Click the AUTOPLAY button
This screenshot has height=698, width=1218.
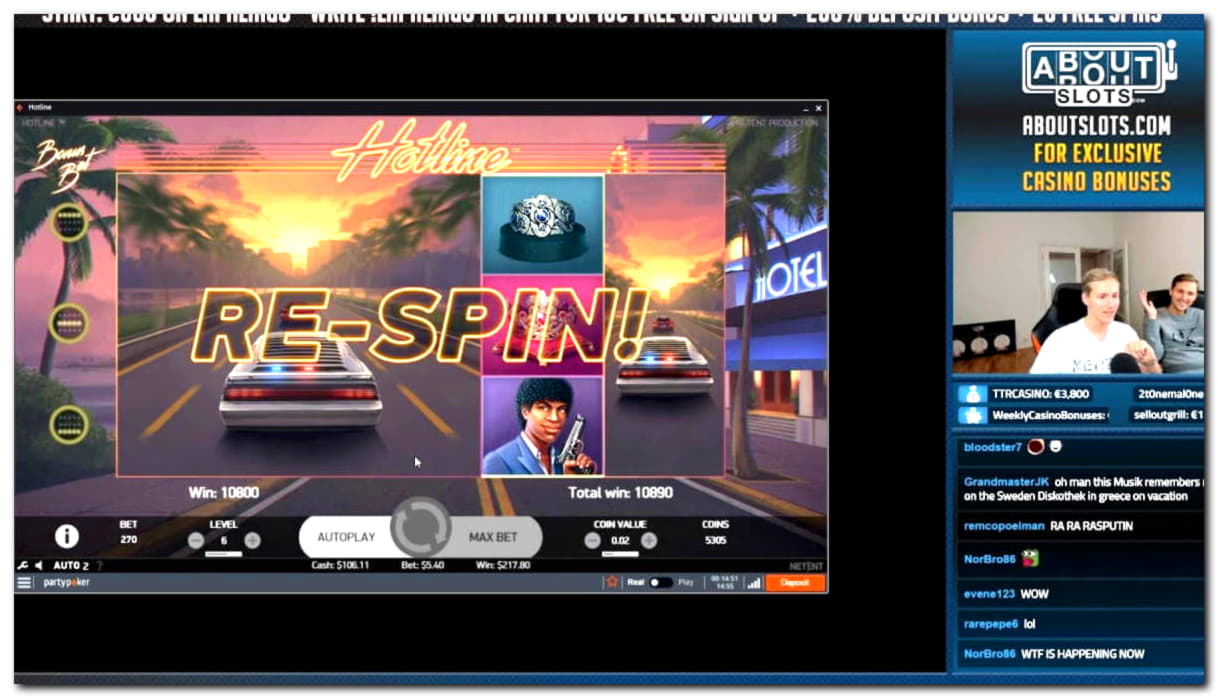click(x=346, y=537)
